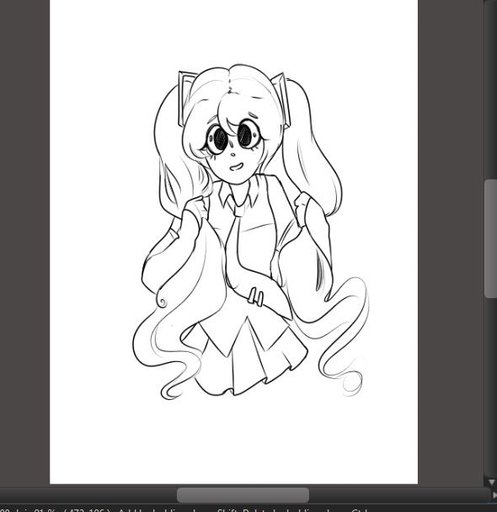The image size is (497, 512).
Task: Click vertical scrollbar track above the thumb
Action: click(x=490, y=90)
